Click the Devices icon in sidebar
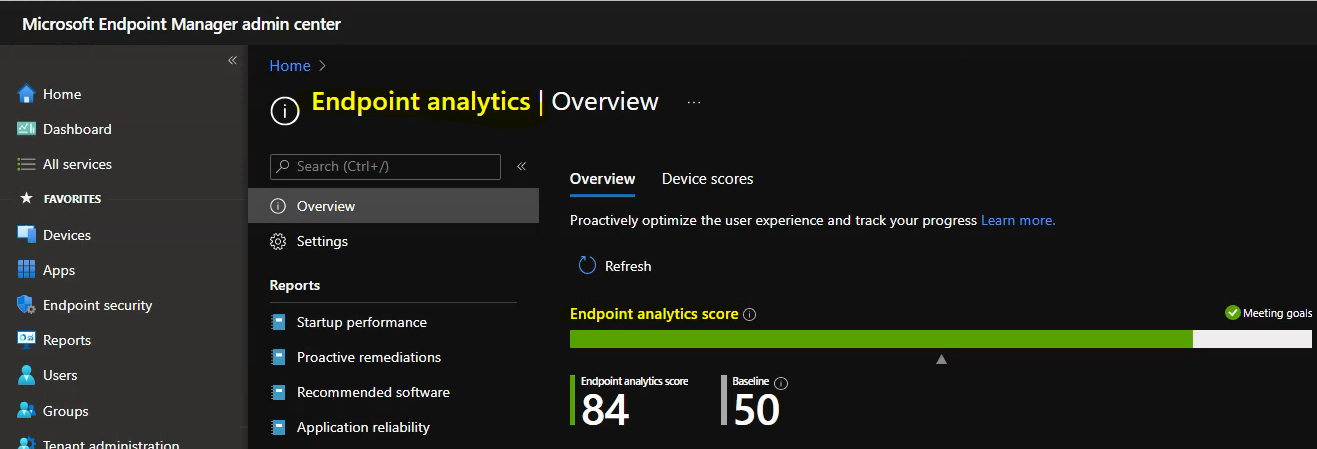 [x=27, y=235]
